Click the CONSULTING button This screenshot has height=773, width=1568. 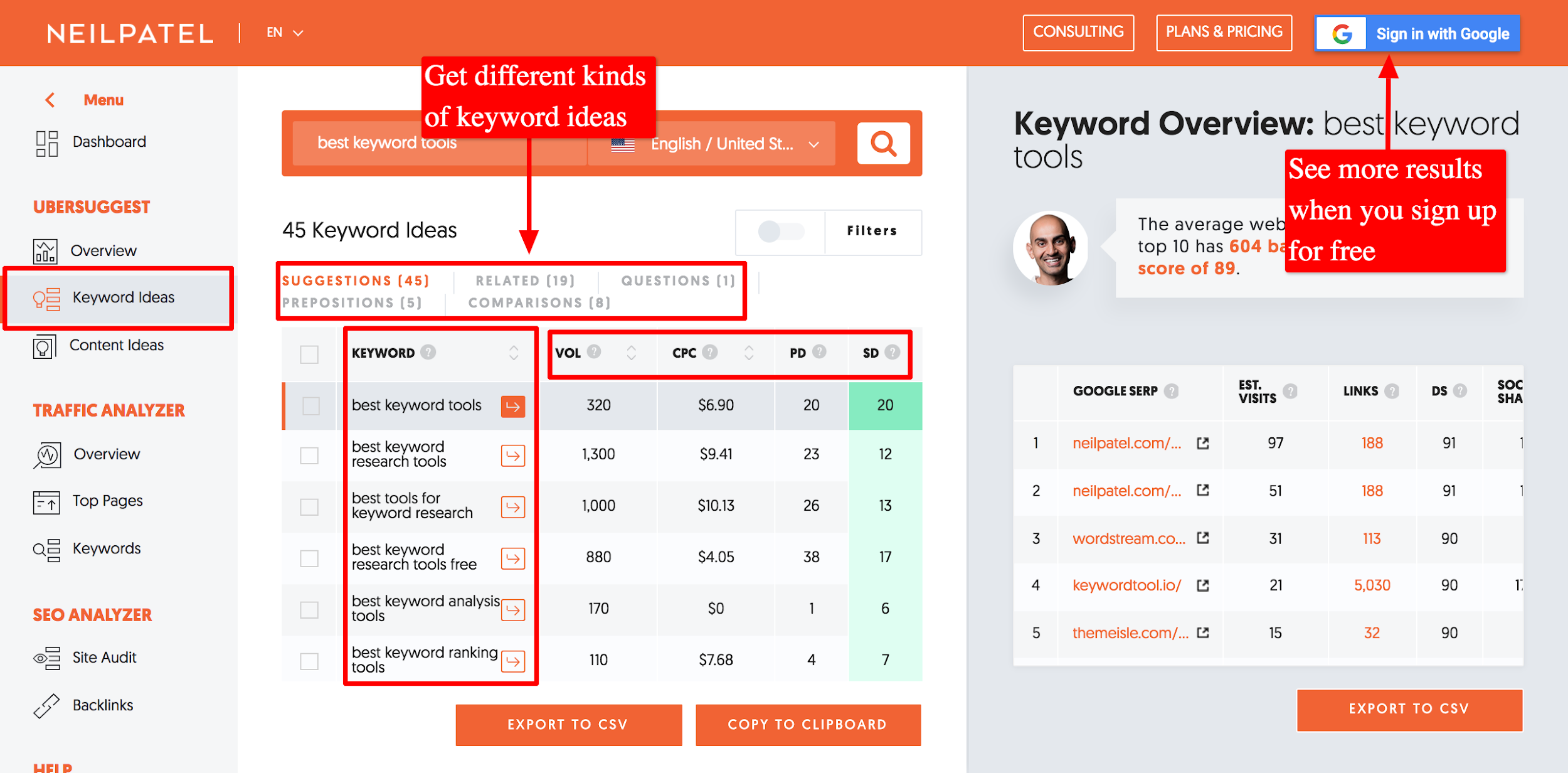pyautogui.click(x=1078, y=33)
